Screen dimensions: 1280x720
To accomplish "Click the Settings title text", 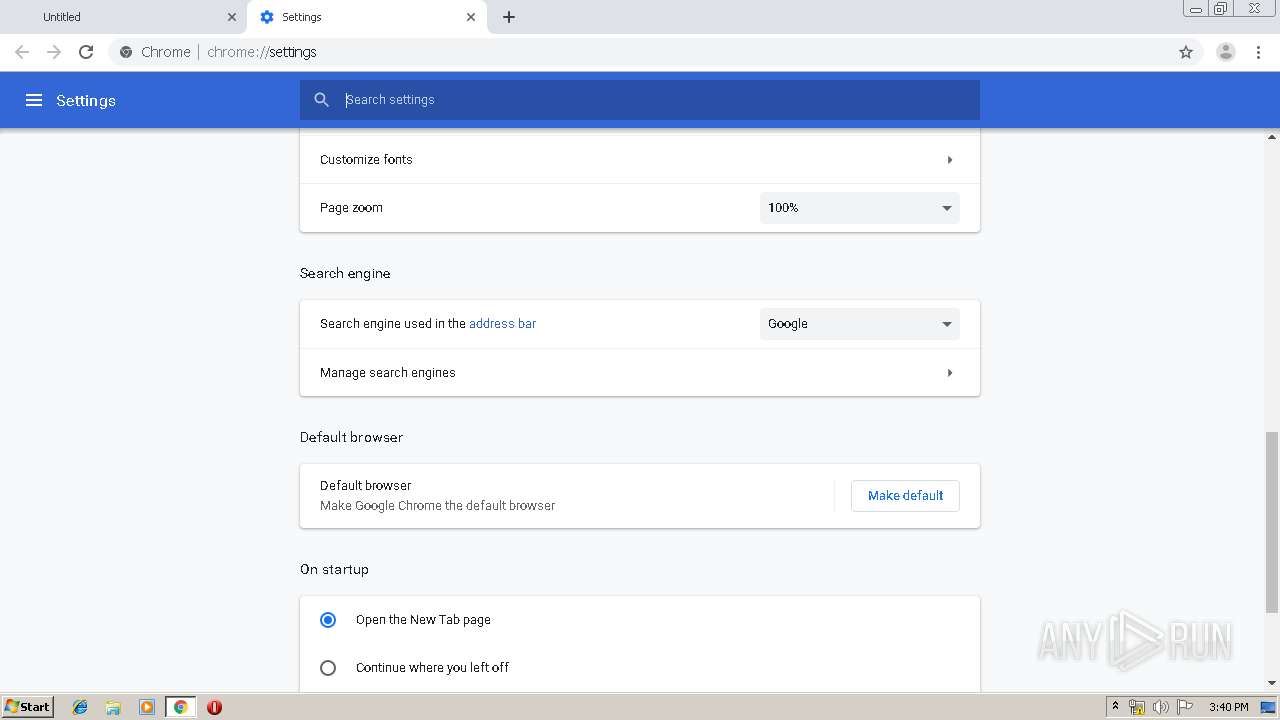I will tap(86, 100).
